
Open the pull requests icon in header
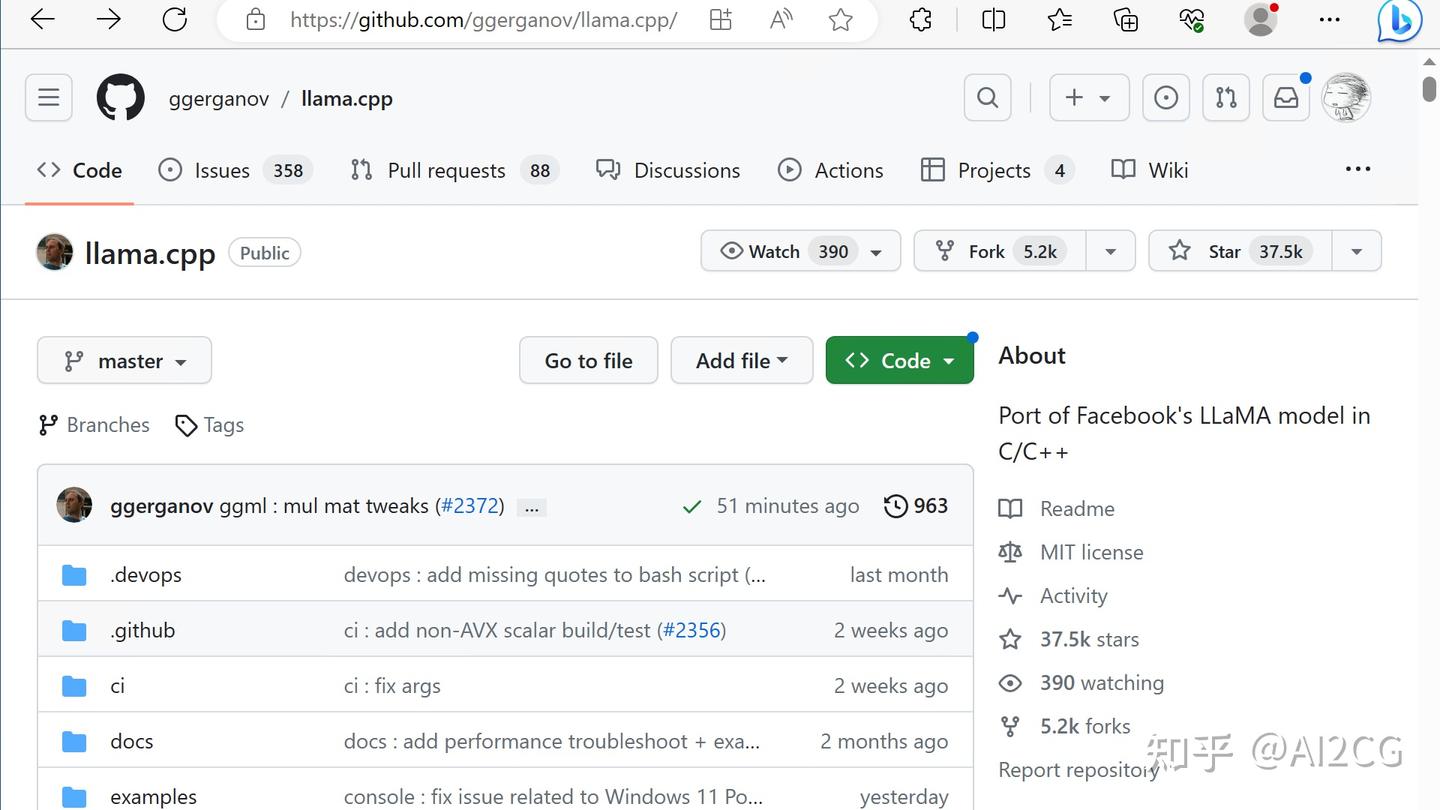(x=1225, y=98)
